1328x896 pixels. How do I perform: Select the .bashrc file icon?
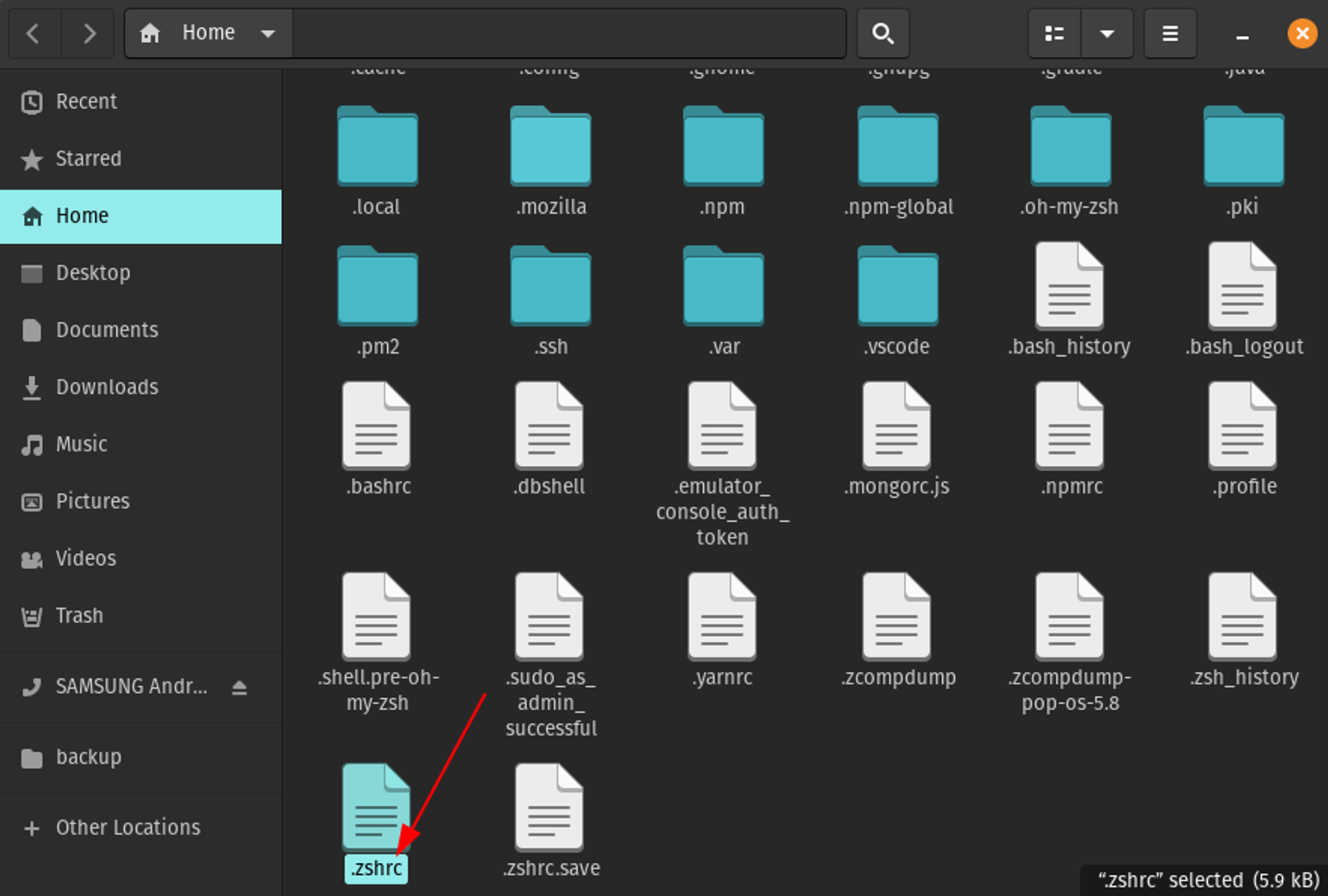click(x=376, y=427)
